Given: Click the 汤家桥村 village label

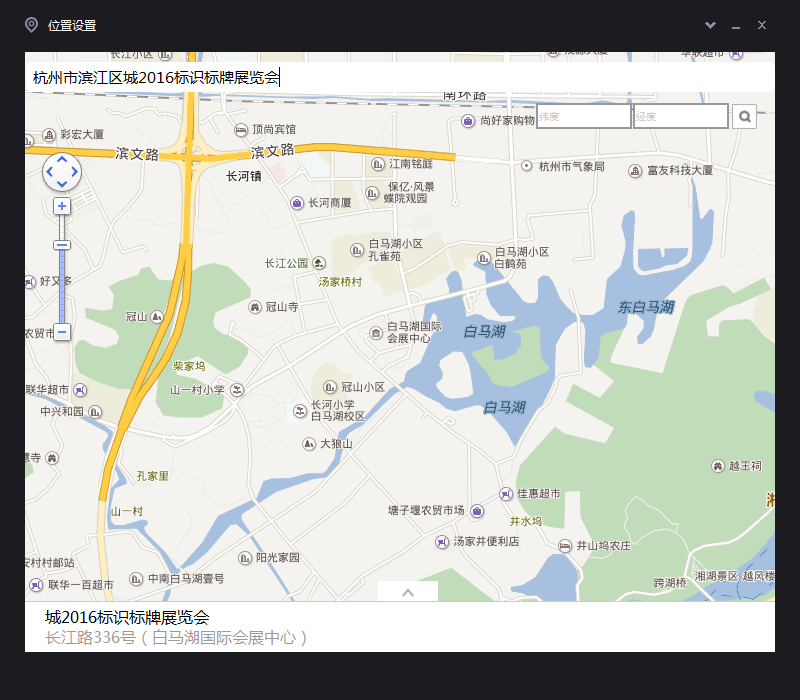Looking at the screenshot, I should click(x=340, y=282).
